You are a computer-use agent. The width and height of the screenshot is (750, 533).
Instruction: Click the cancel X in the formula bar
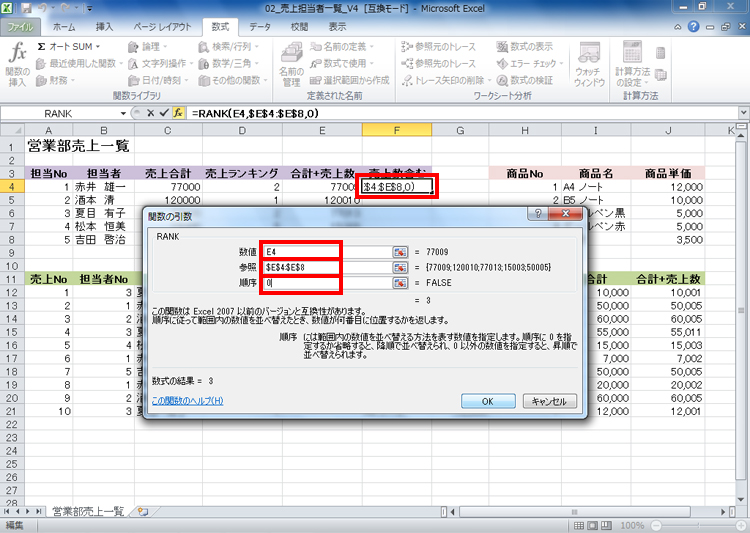pos(151,113)
